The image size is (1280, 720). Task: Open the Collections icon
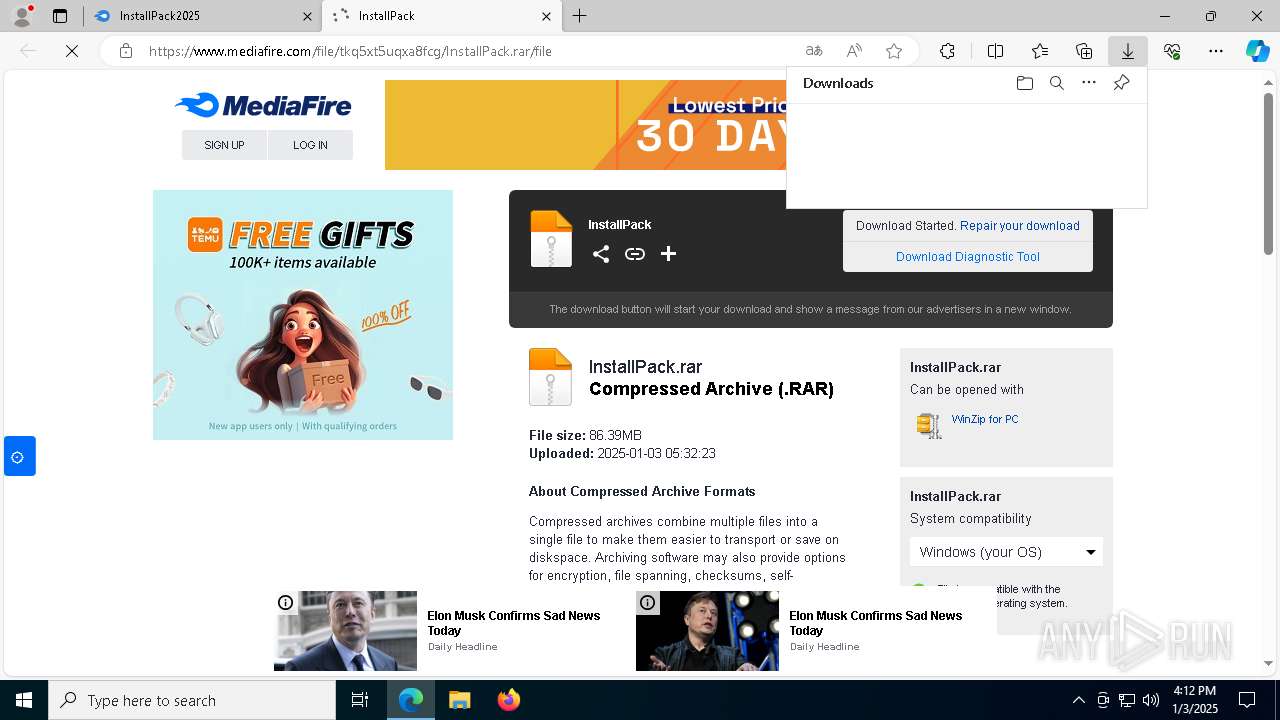click(1084, 51)
